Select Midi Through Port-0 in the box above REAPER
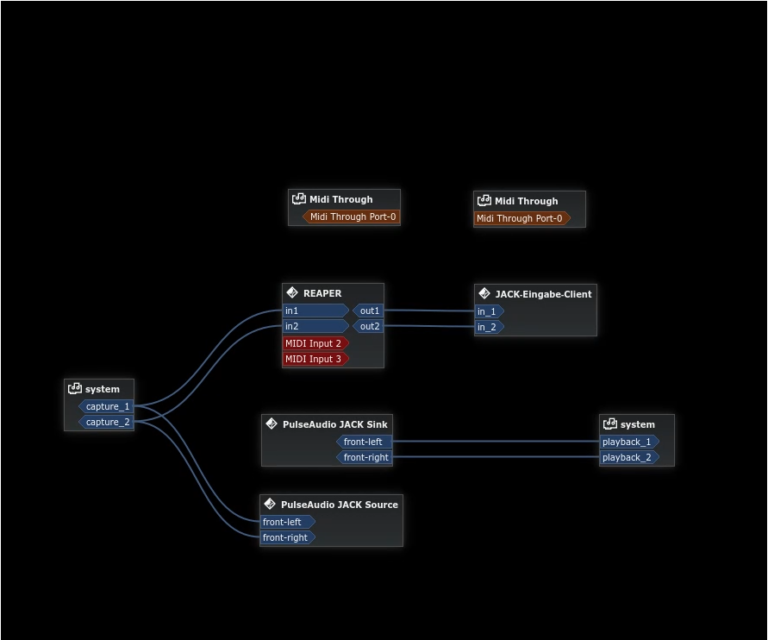768x640 pixels. [351, 216]
